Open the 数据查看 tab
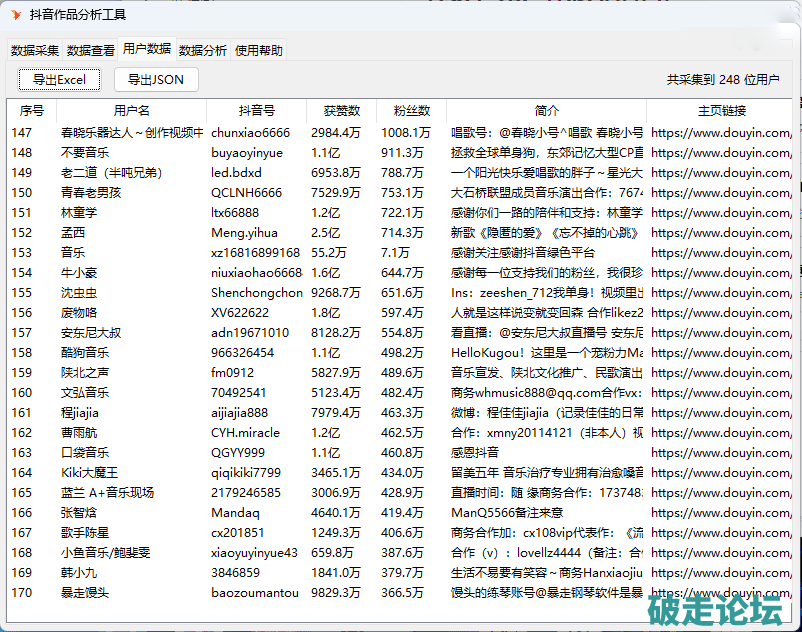The image size is (802, 632). pos(91,50)
